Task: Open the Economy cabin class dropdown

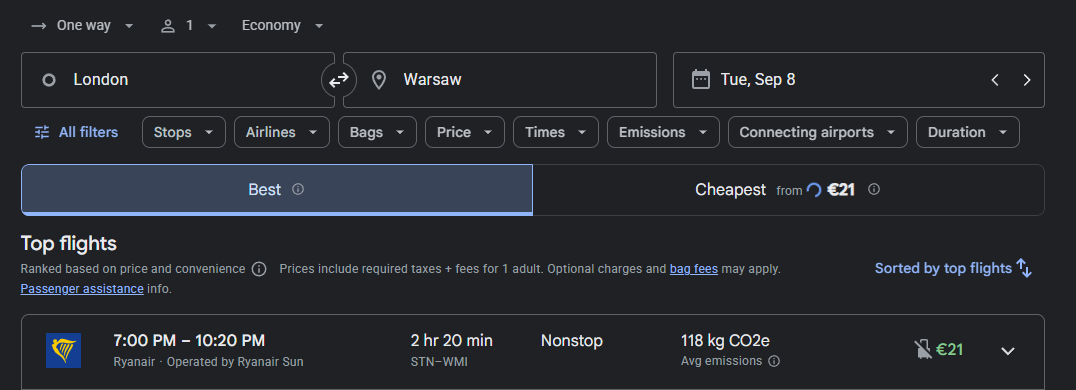Action: coord(282,26)
